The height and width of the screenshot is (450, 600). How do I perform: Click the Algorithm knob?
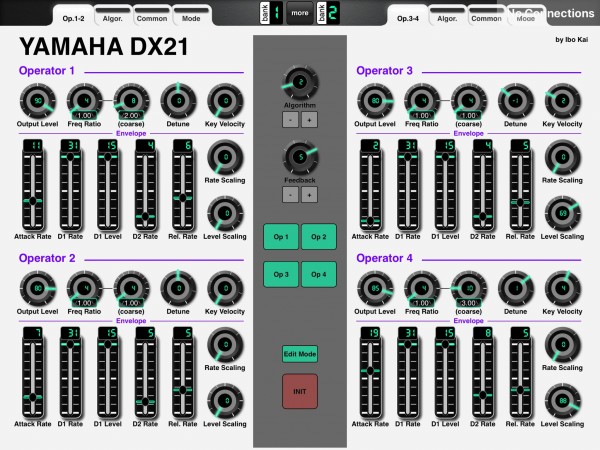point(300,83)
